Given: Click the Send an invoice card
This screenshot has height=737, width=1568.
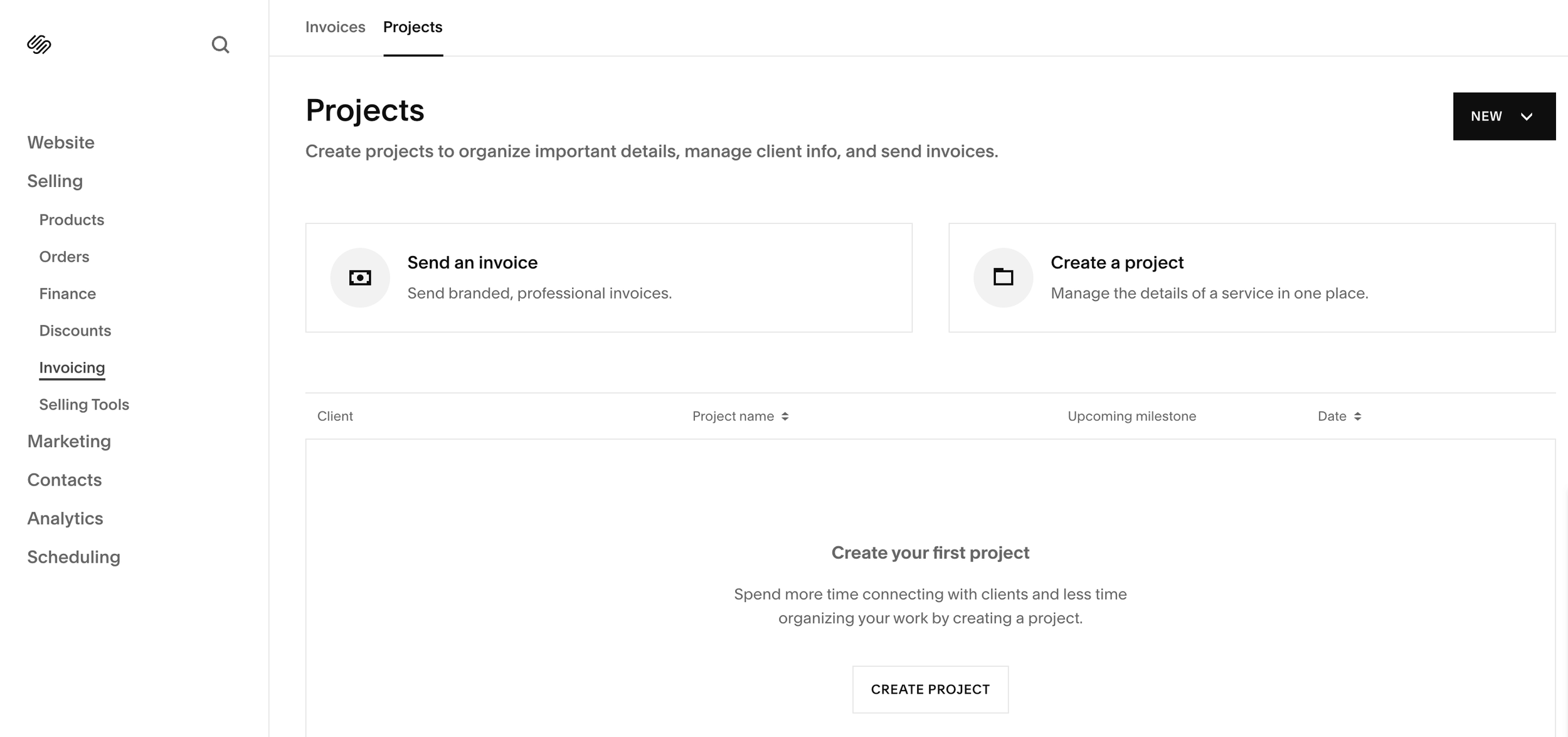Looking at the screenshot, I should click(x=608, y=277).
